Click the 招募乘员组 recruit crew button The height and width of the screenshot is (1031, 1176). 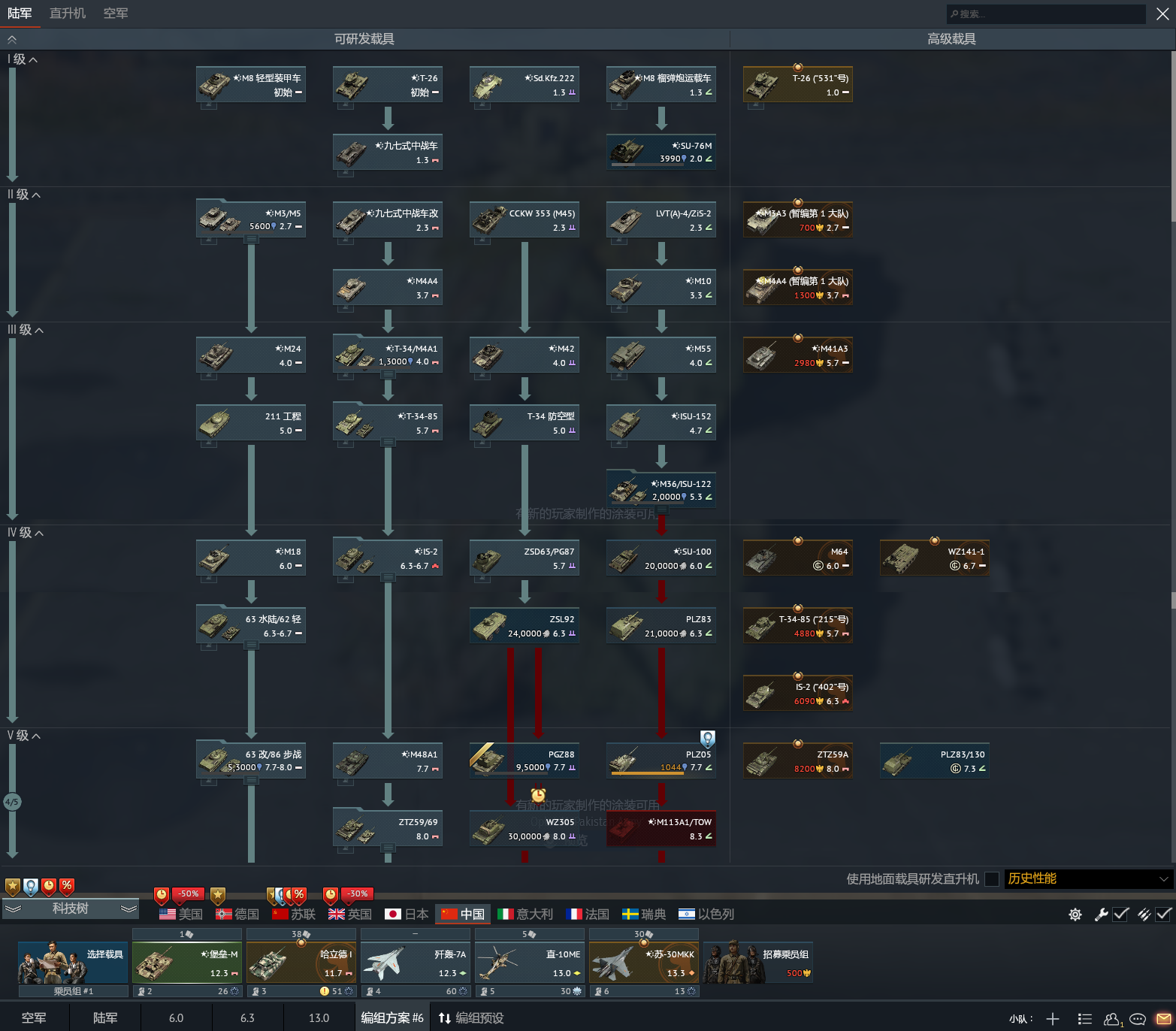pos(757,962)
